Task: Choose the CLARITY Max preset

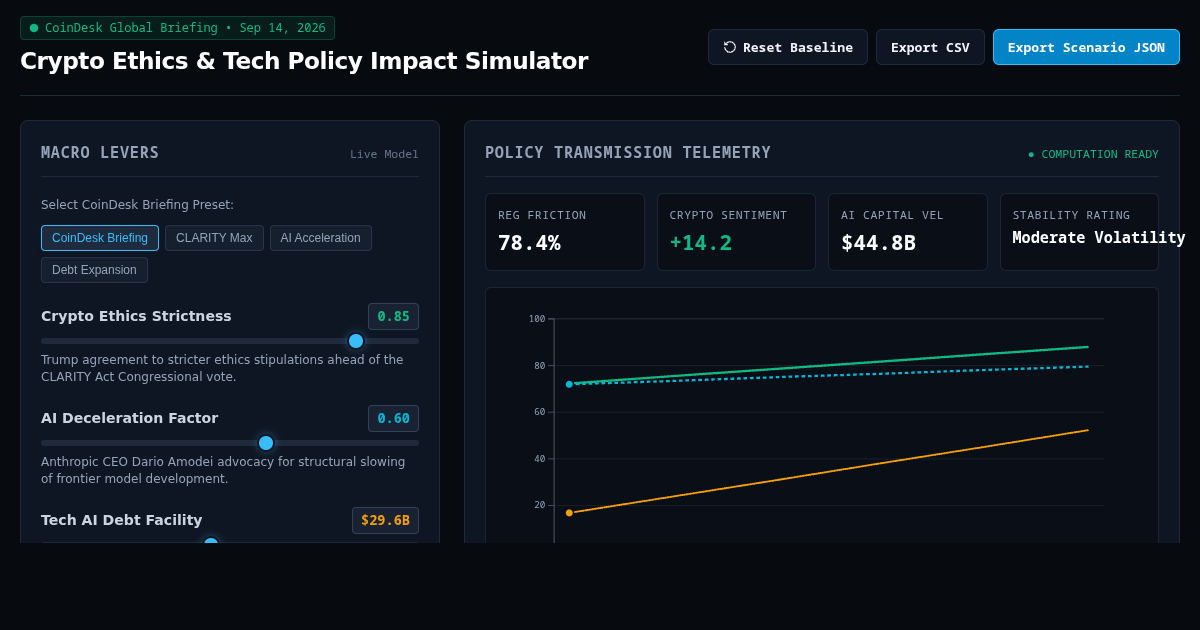Action: pyautogui.click(x=214, y=238)
